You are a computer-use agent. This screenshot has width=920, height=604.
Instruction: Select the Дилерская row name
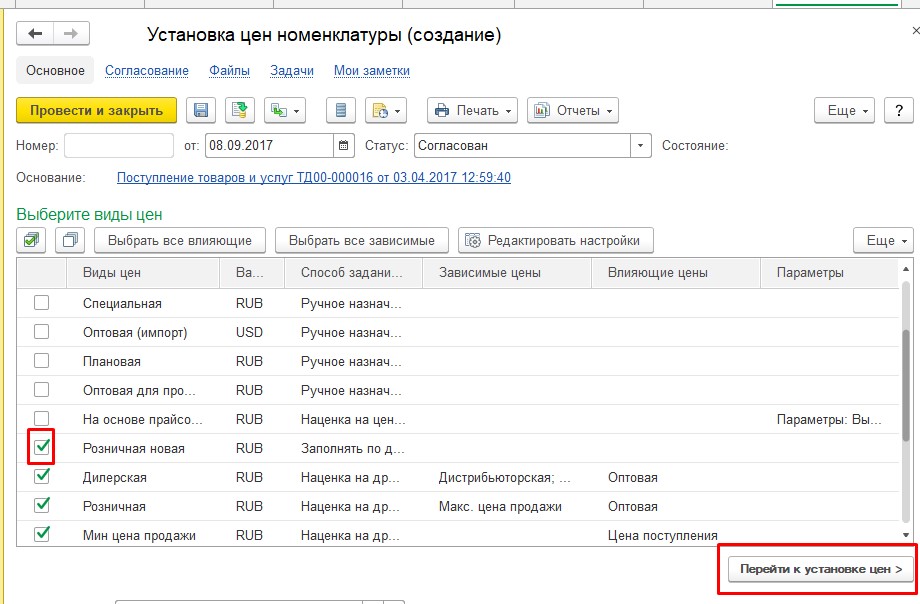click(114, 477)
